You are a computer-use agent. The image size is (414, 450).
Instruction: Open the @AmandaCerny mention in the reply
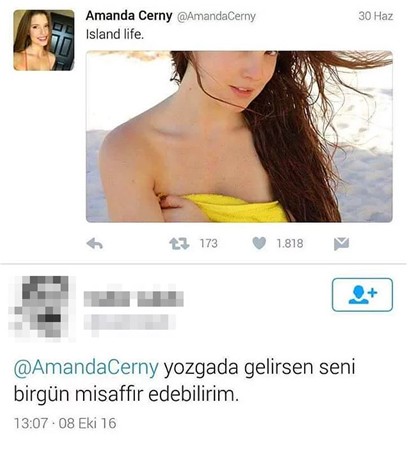[86, 367]
